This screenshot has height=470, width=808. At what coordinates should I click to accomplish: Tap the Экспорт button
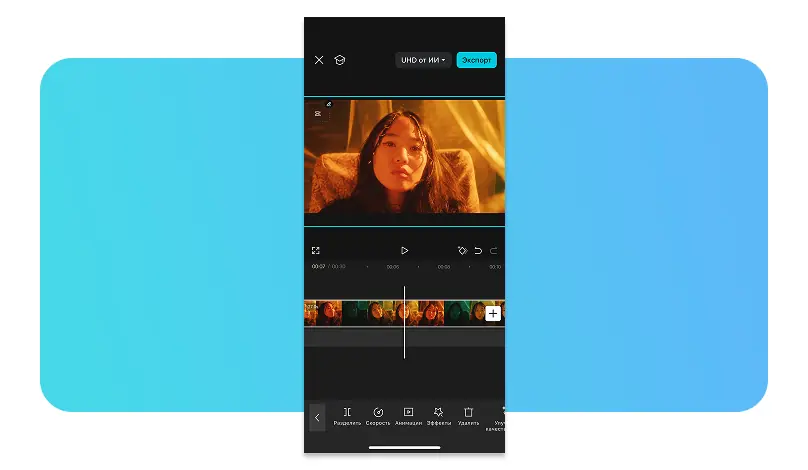click(x=477, y=60)
